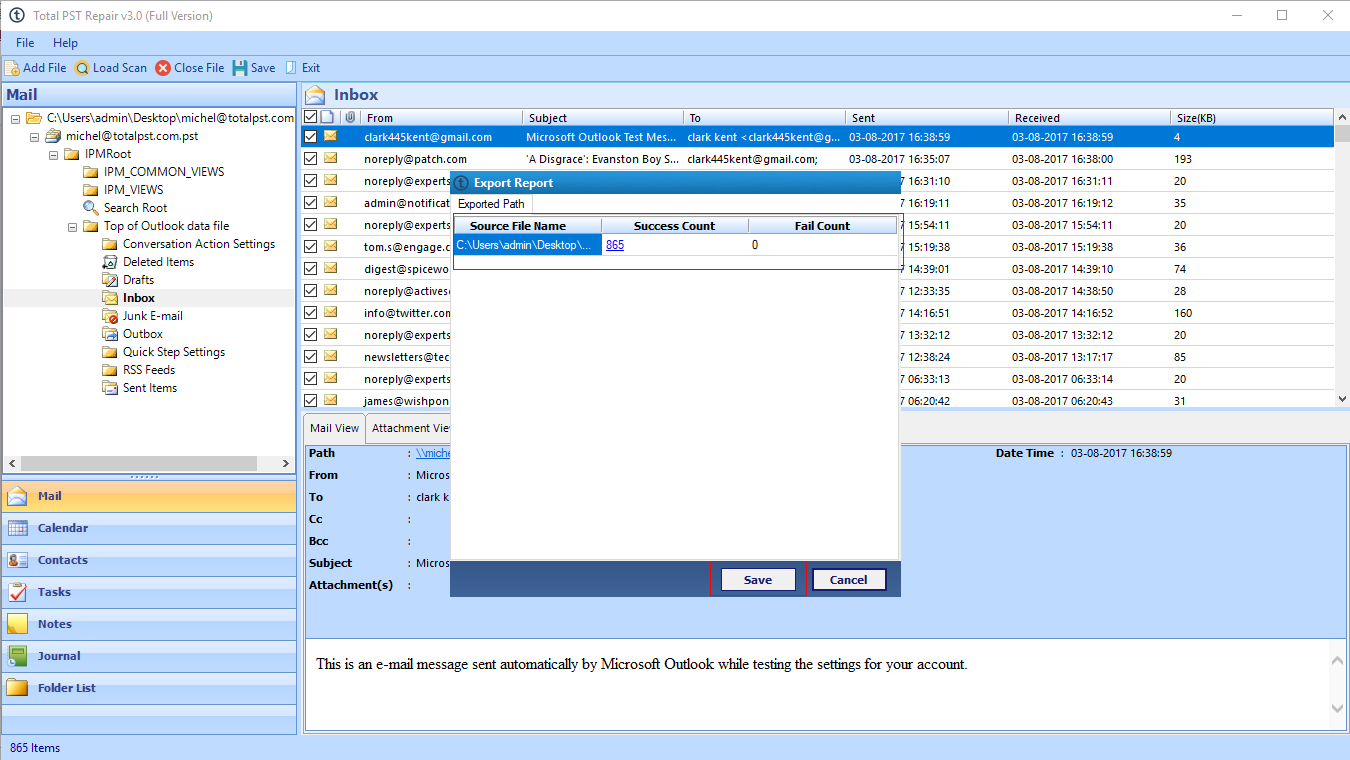Click the Notes navigation pane icon
Viewport: 1350px width, 760px height.
click(18, 624)
